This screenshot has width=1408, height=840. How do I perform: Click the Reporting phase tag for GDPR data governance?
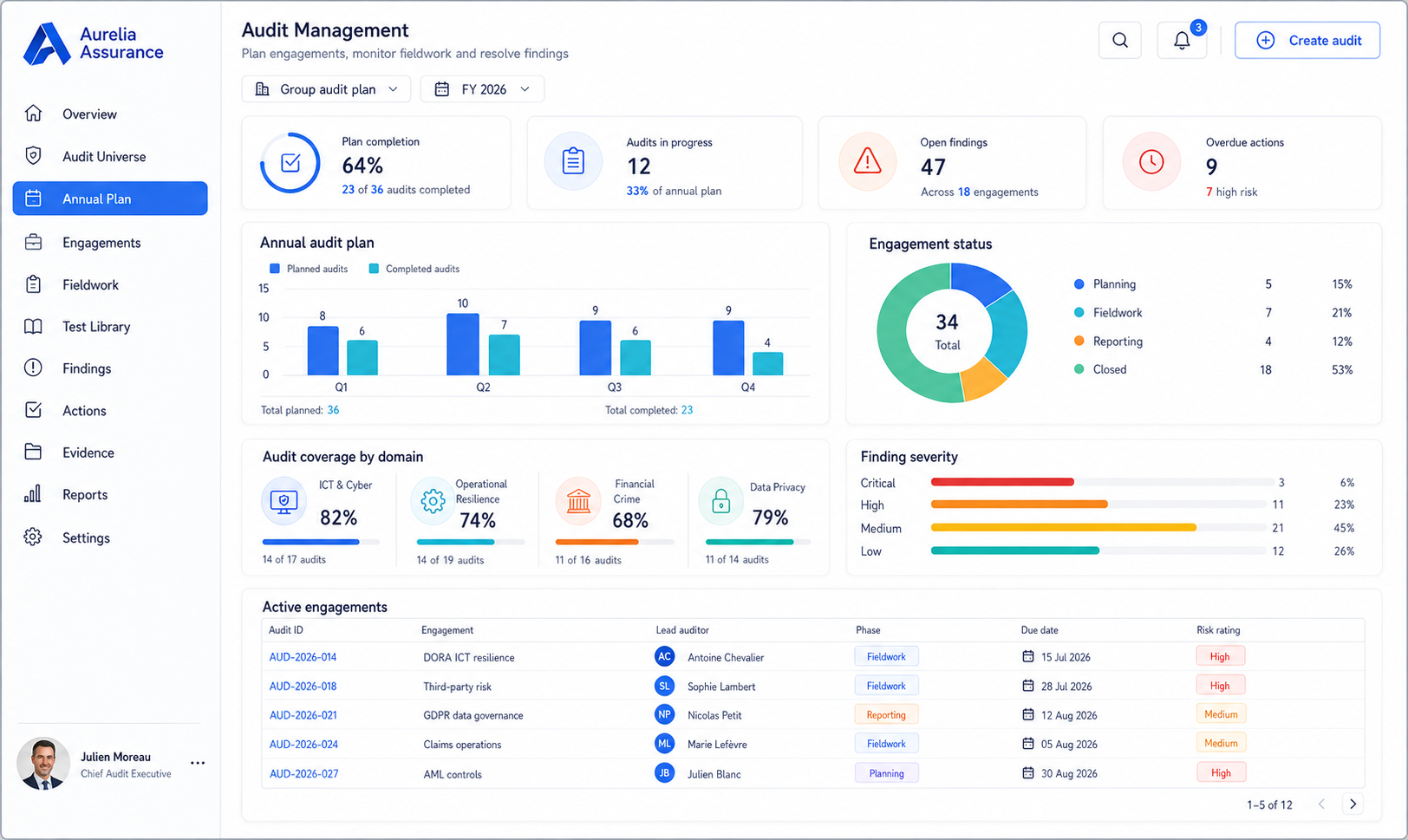click(x=886, y=715)
